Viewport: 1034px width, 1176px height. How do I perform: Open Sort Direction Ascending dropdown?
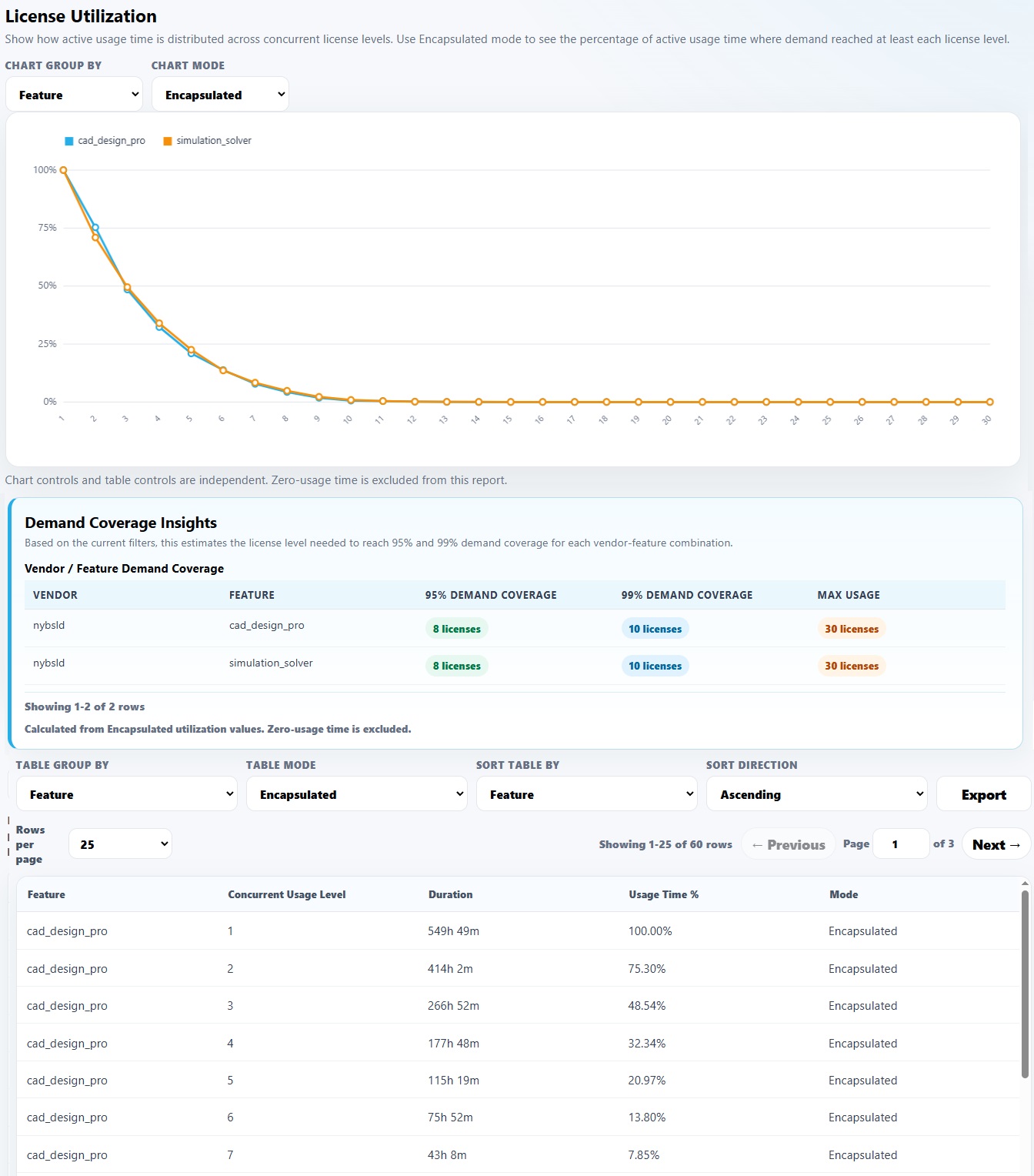(817, 794)
